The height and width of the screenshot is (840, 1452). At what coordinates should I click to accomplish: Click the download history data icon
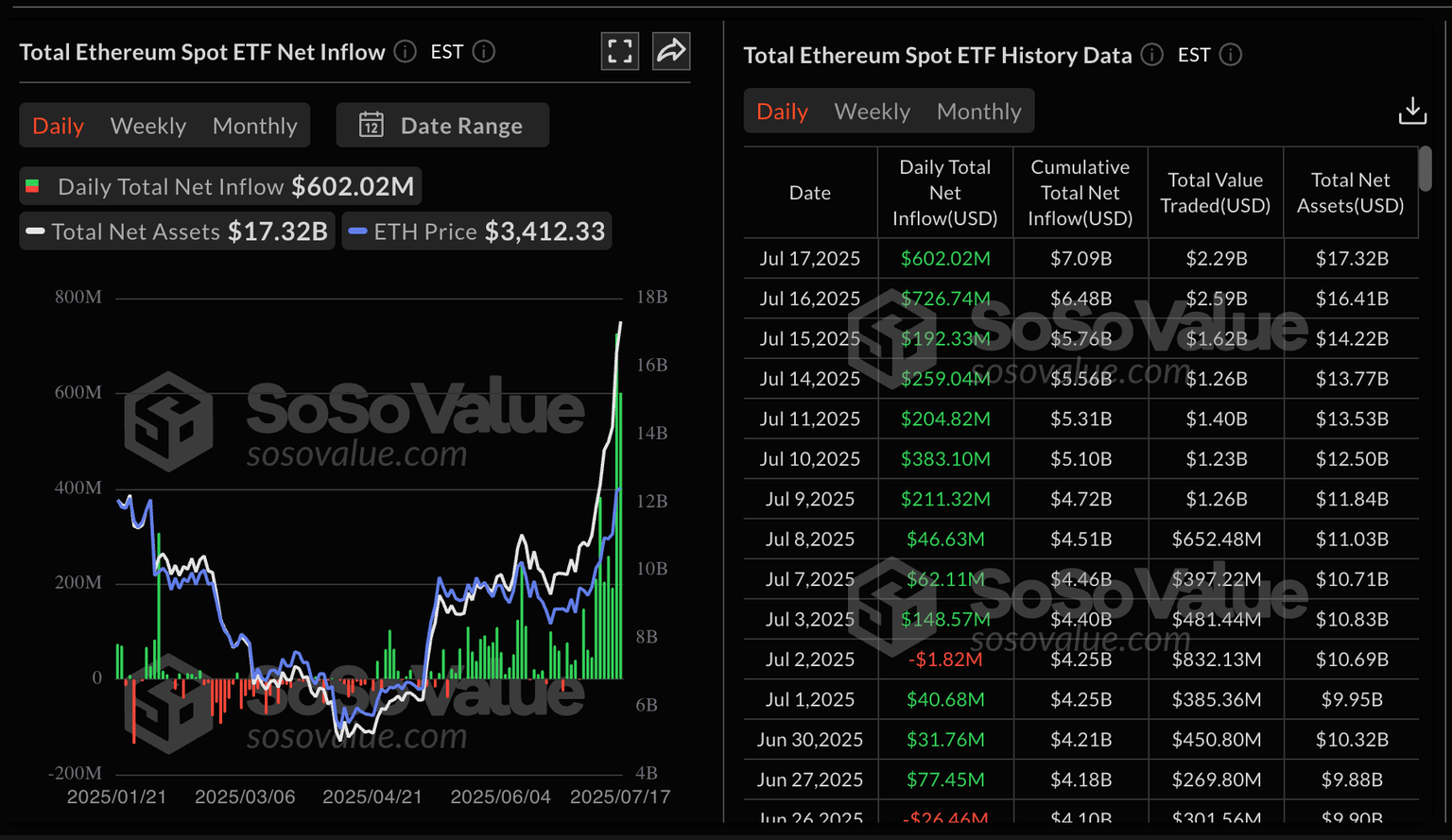pos(1412,111)
